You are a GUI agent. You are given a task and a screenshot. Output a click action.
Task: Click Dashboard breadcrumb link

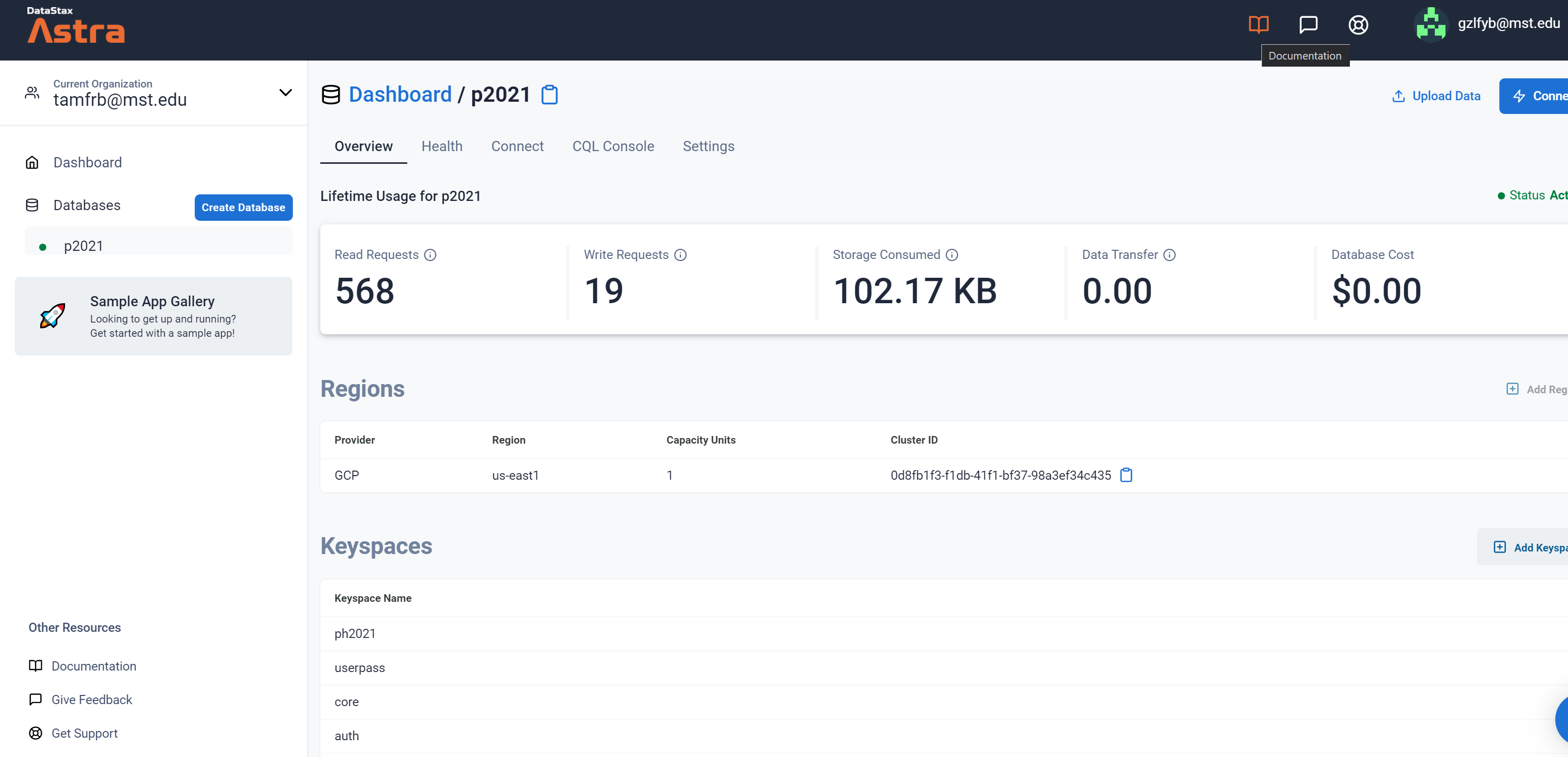coord(400,95)
